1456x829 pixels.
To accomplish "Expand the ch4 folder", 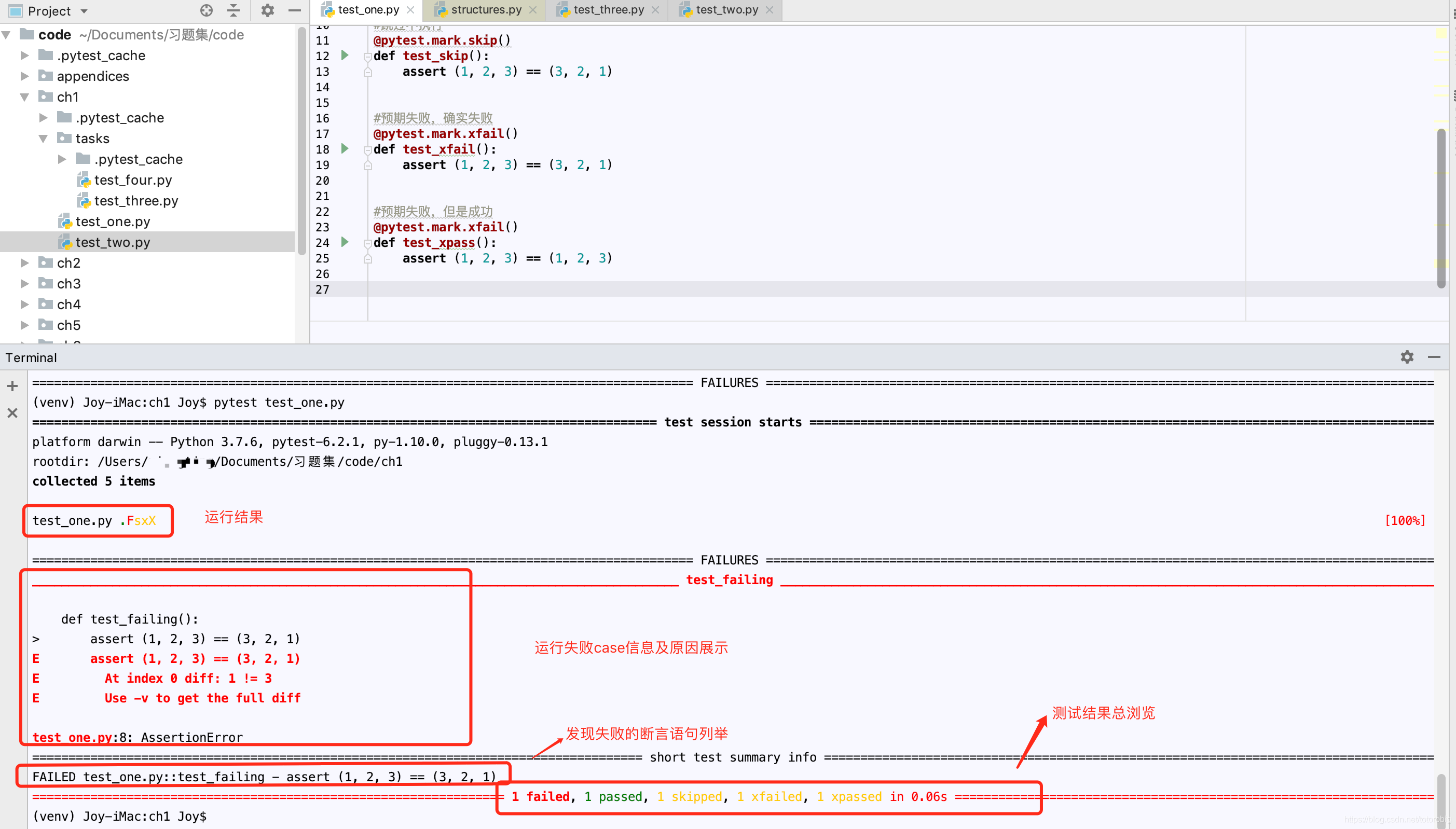I will click(x=24, y=304).
